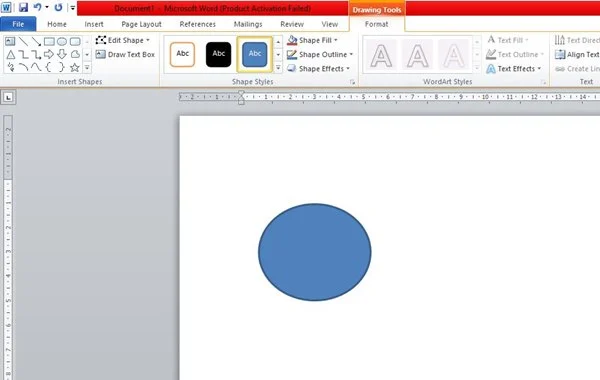Click the indent marker on horizontal ruler
The height and width of the screenshot is (380, 600).
click(x=241, y=98)
